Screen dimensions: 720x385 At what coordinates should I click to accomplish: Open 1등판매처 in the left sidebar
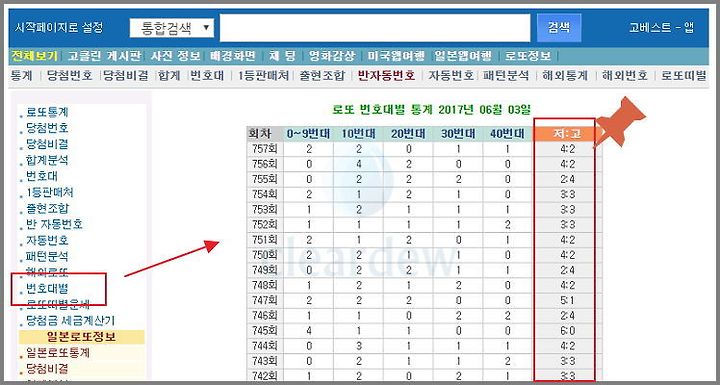50,192
